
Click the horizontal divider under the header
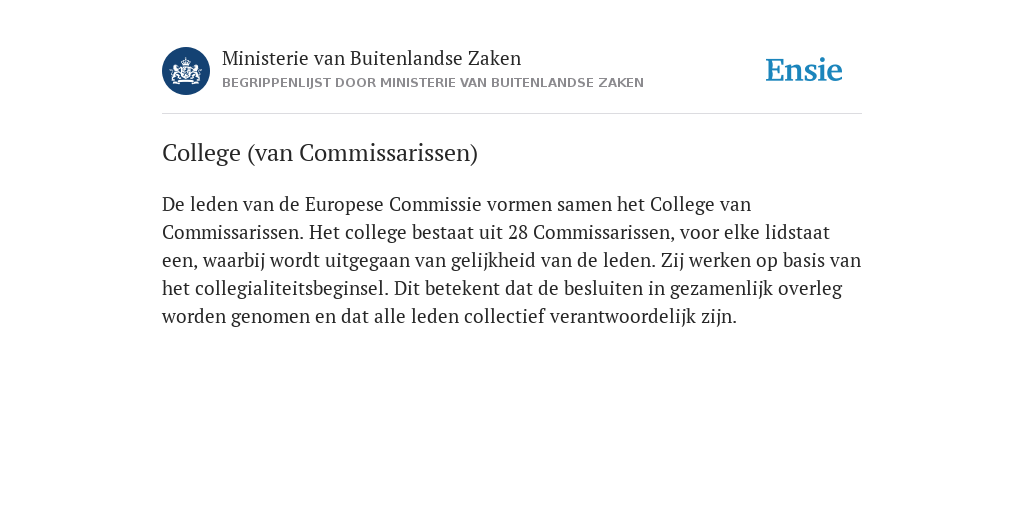[512, 114]
